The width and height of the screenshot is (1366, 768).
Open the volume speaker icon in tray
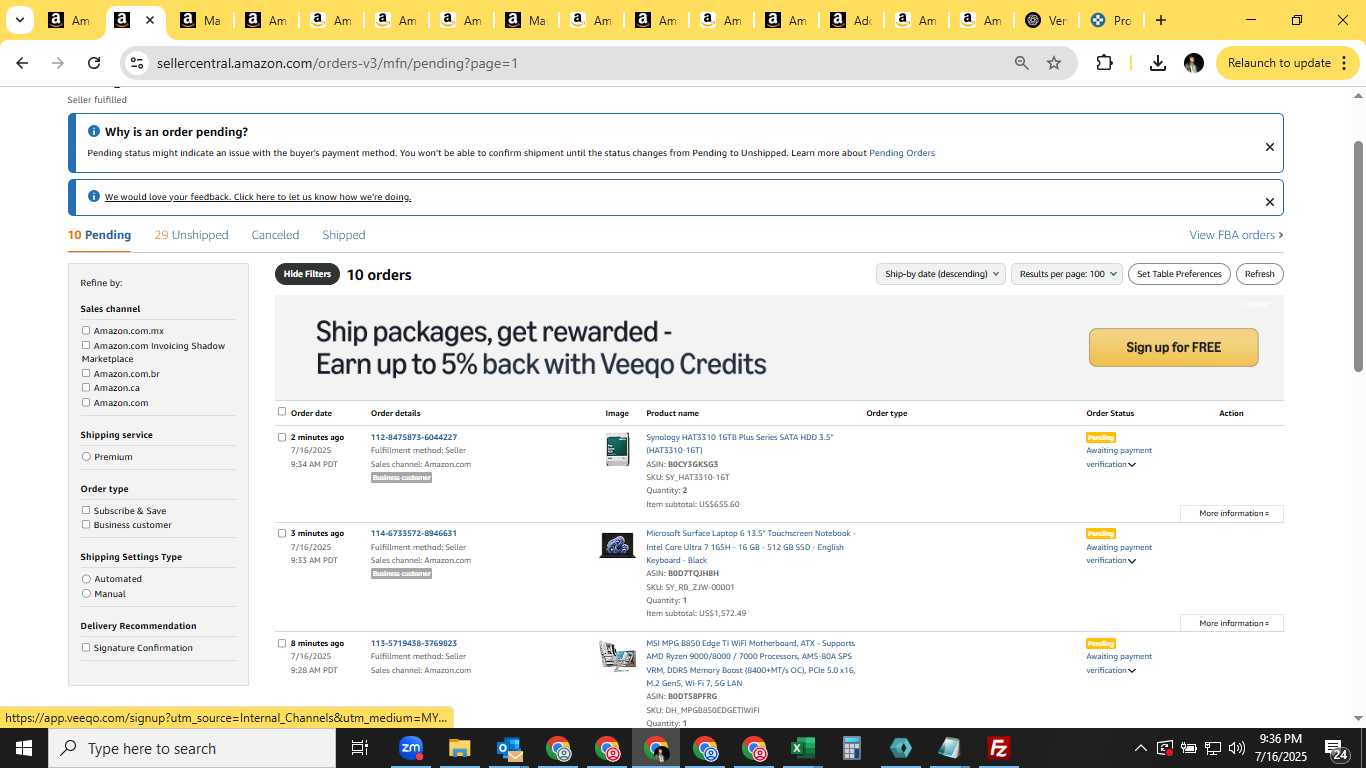click(1237, 748)
